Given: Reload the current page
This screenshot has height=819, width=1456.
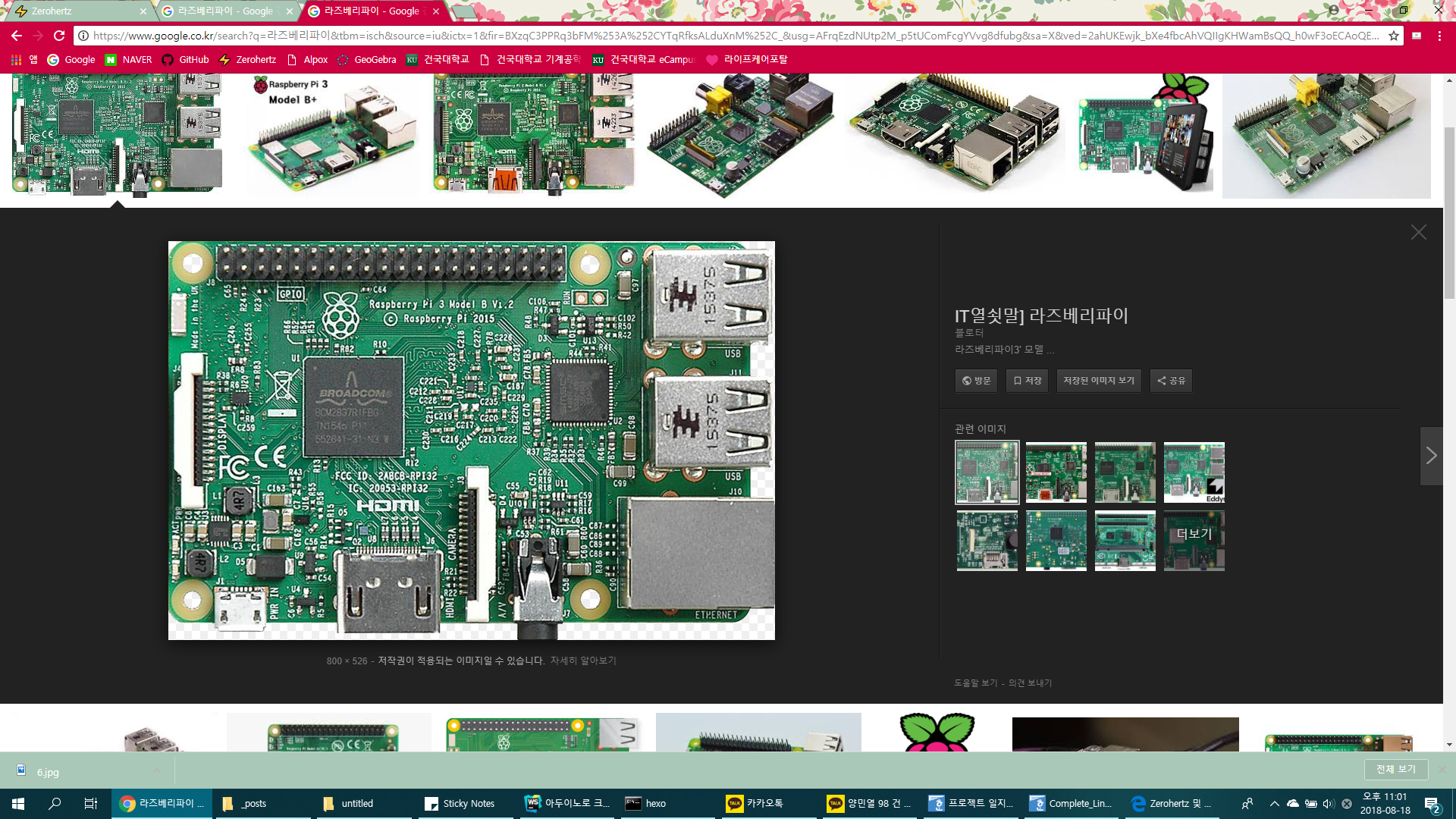Looking at the screenshot, I should [x=59, y=36].
